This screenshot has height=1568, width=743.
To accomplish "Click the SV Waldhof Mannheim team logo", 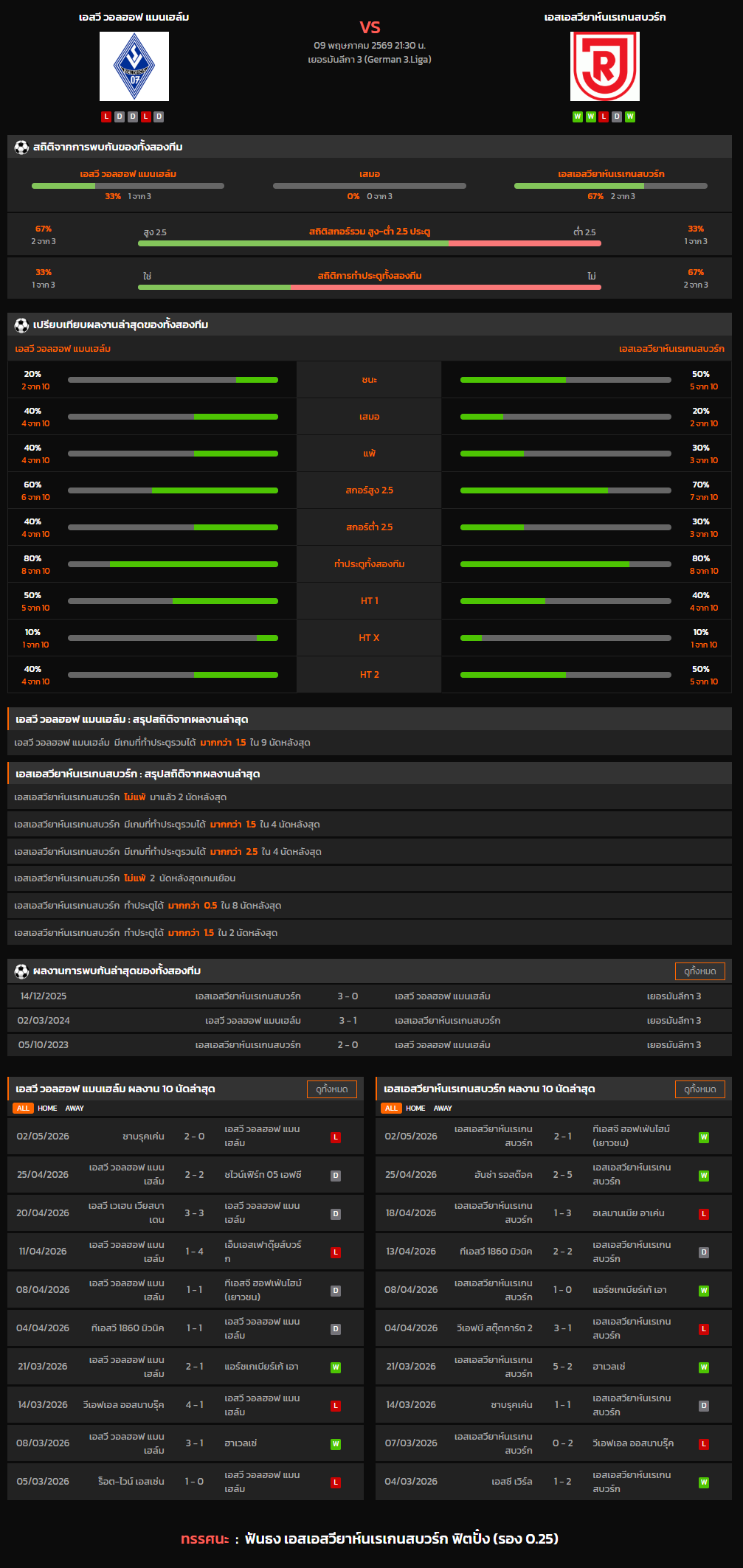I will 134,66.
